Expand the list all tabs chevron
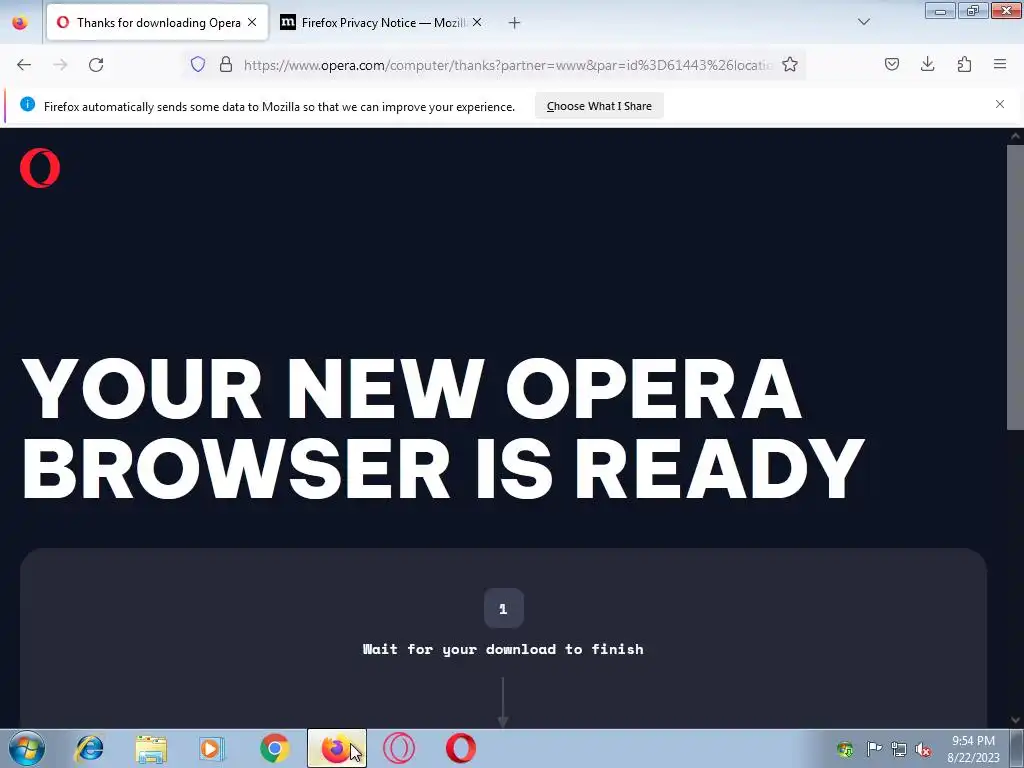The height and width of the screenshot is (768, 1024). [864, 22]
